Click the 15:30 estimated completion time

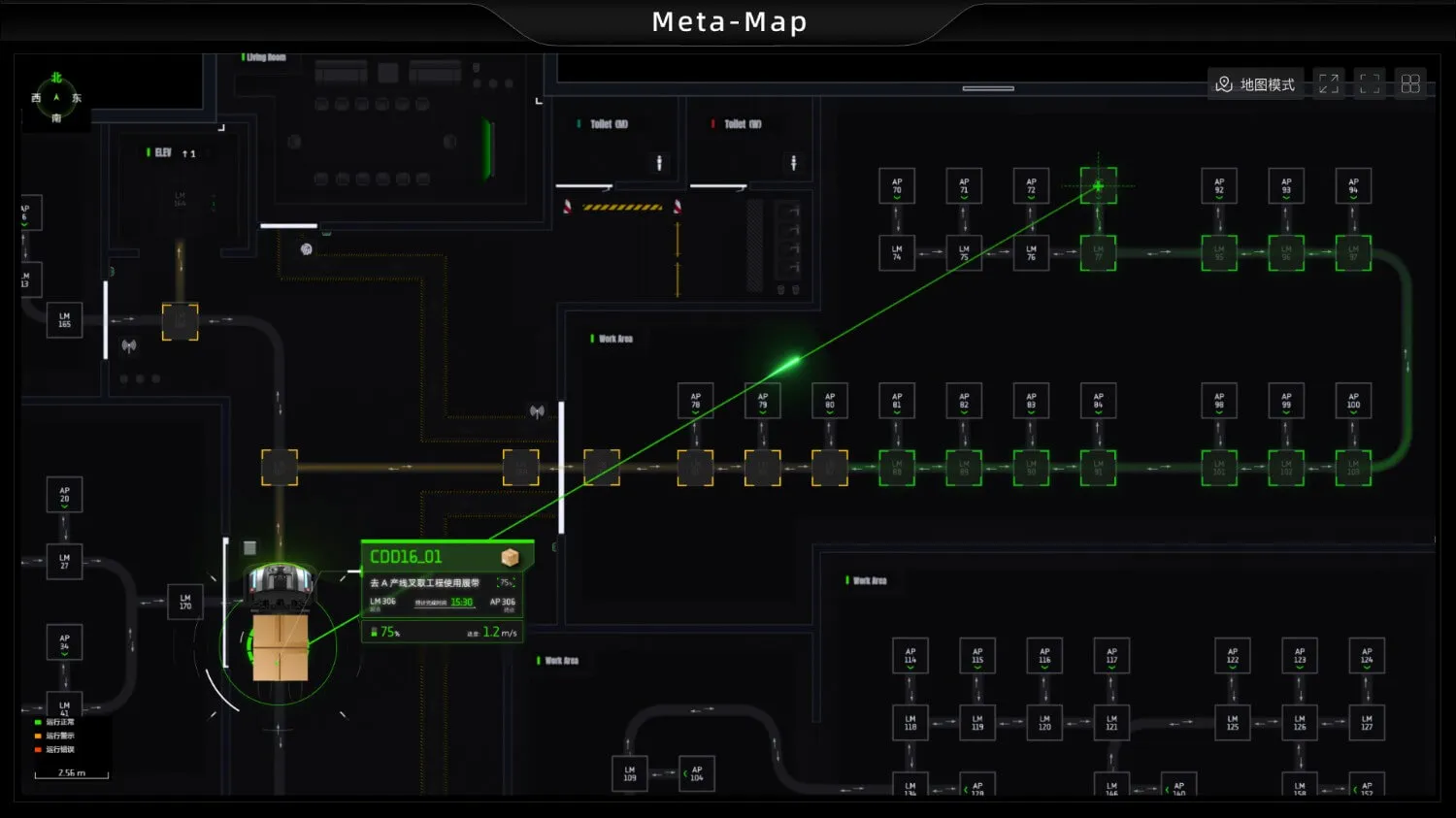pos(461,603)
